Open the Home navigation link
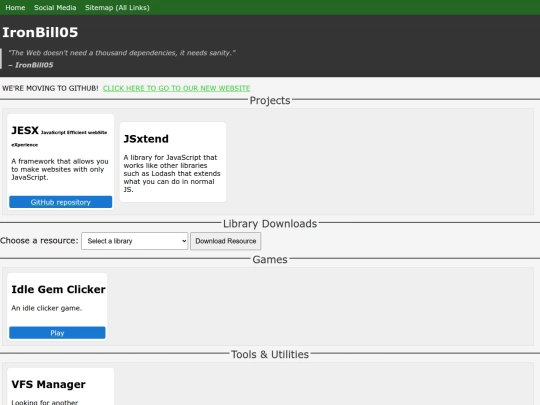Screen dimensions: 540x405 click(15, 8)
